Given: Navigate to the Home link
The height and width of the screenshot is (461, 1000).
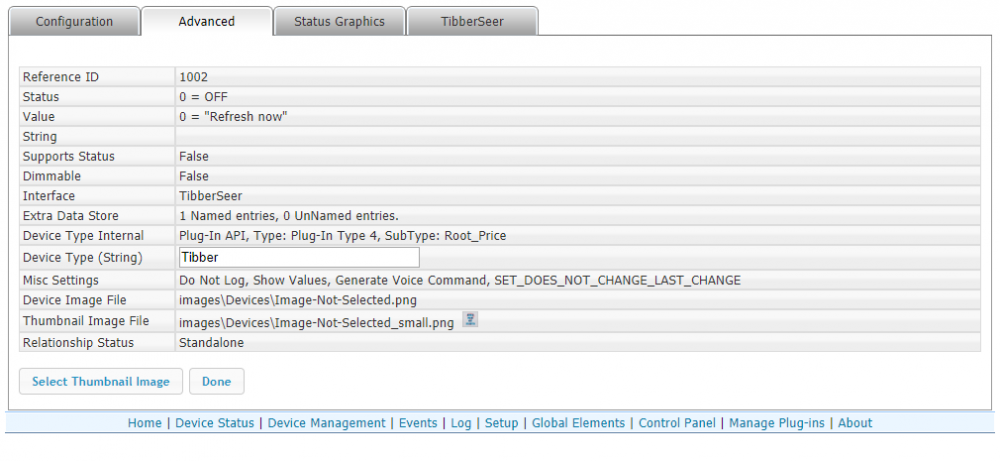Looking at the screenshot, I should [144, 423].
